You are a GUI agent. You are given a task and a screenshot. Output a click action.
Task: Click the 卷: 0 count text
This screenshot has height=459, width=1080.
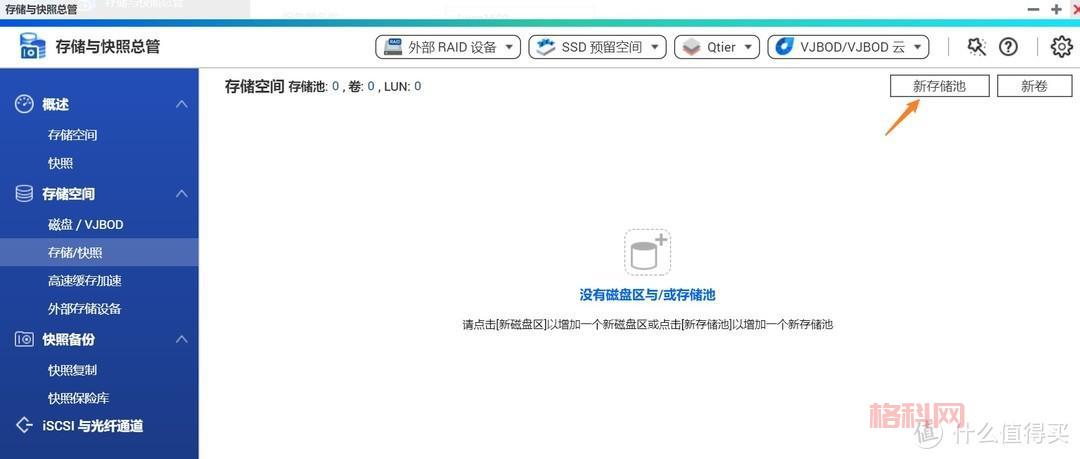point(361,87)
